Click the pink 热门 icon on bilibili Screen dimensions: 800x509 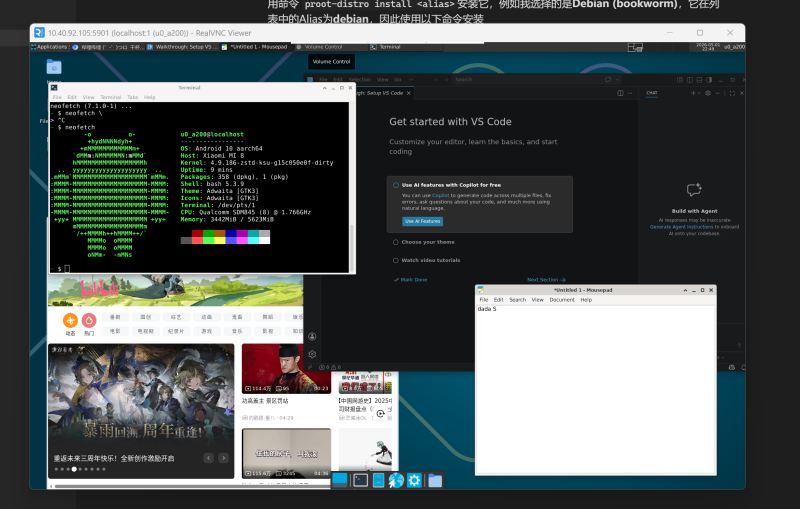pos(89,320)
